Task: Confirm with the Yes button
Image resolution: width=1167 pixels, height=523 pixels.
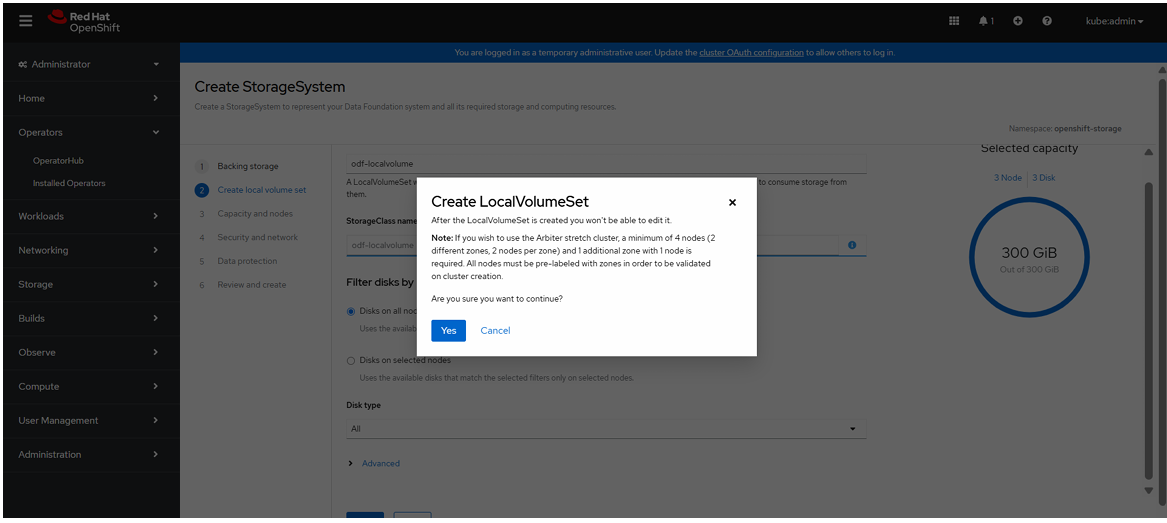Action: (448, 331)
